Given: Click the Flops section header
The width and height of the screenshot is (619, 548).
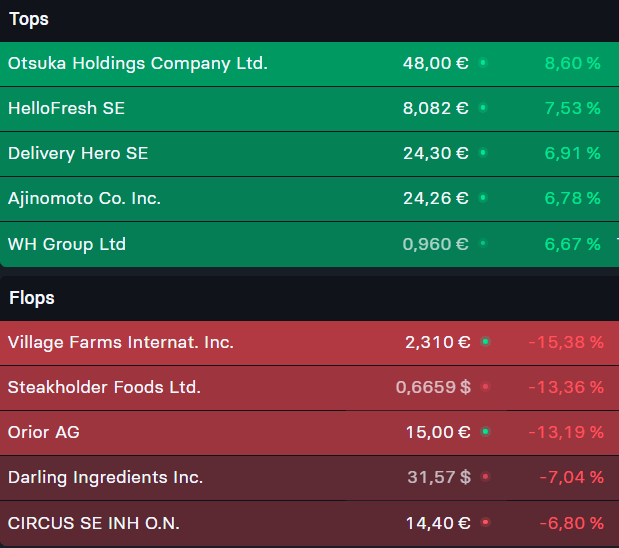Looking at the screenshot, I should point(32,298).
